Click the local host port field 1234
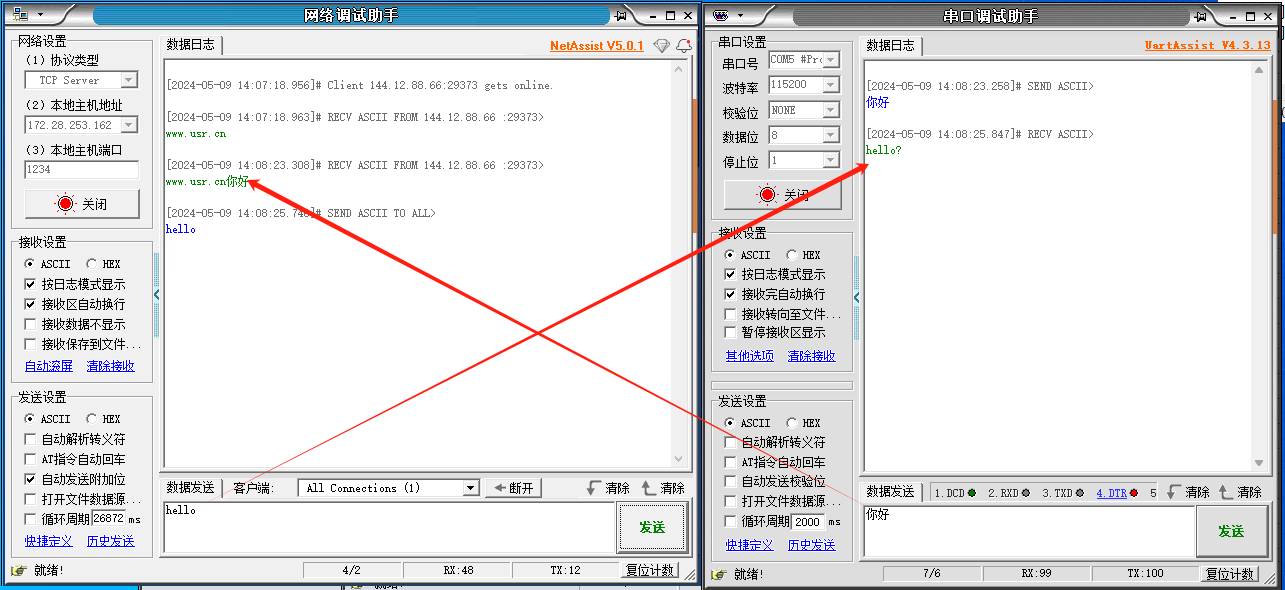The height and width of the screenshot is (590, 1285). pos(80,170)
